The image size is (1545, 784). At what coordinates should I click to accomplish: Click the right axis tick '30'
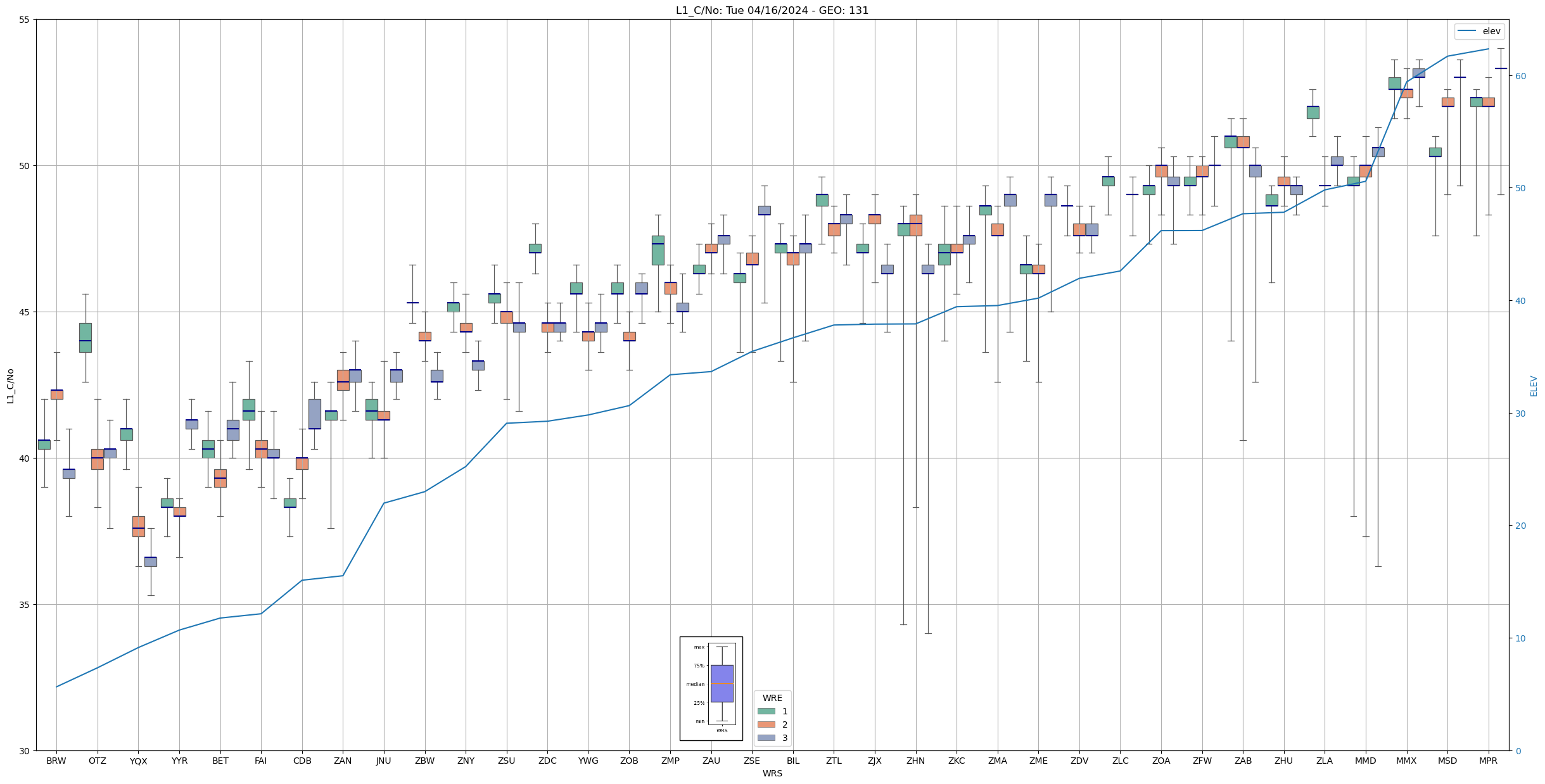point(1520,414)
